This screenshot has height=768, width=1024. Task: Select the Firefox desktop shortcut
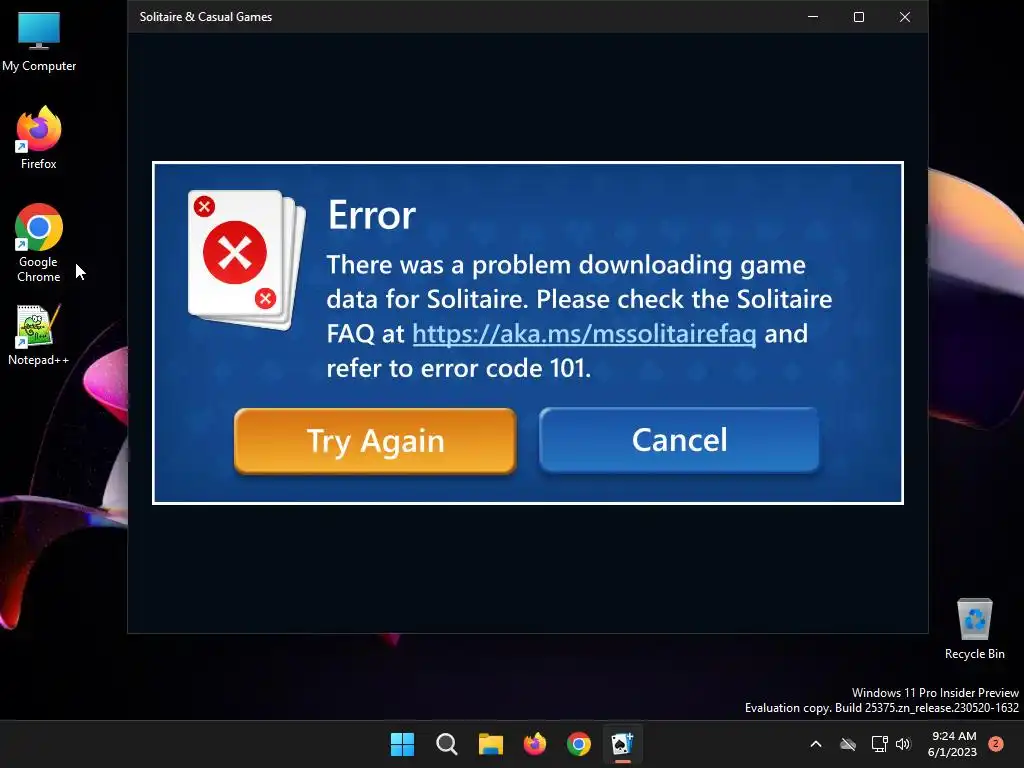pyautogui.click(x=39, y=138)
